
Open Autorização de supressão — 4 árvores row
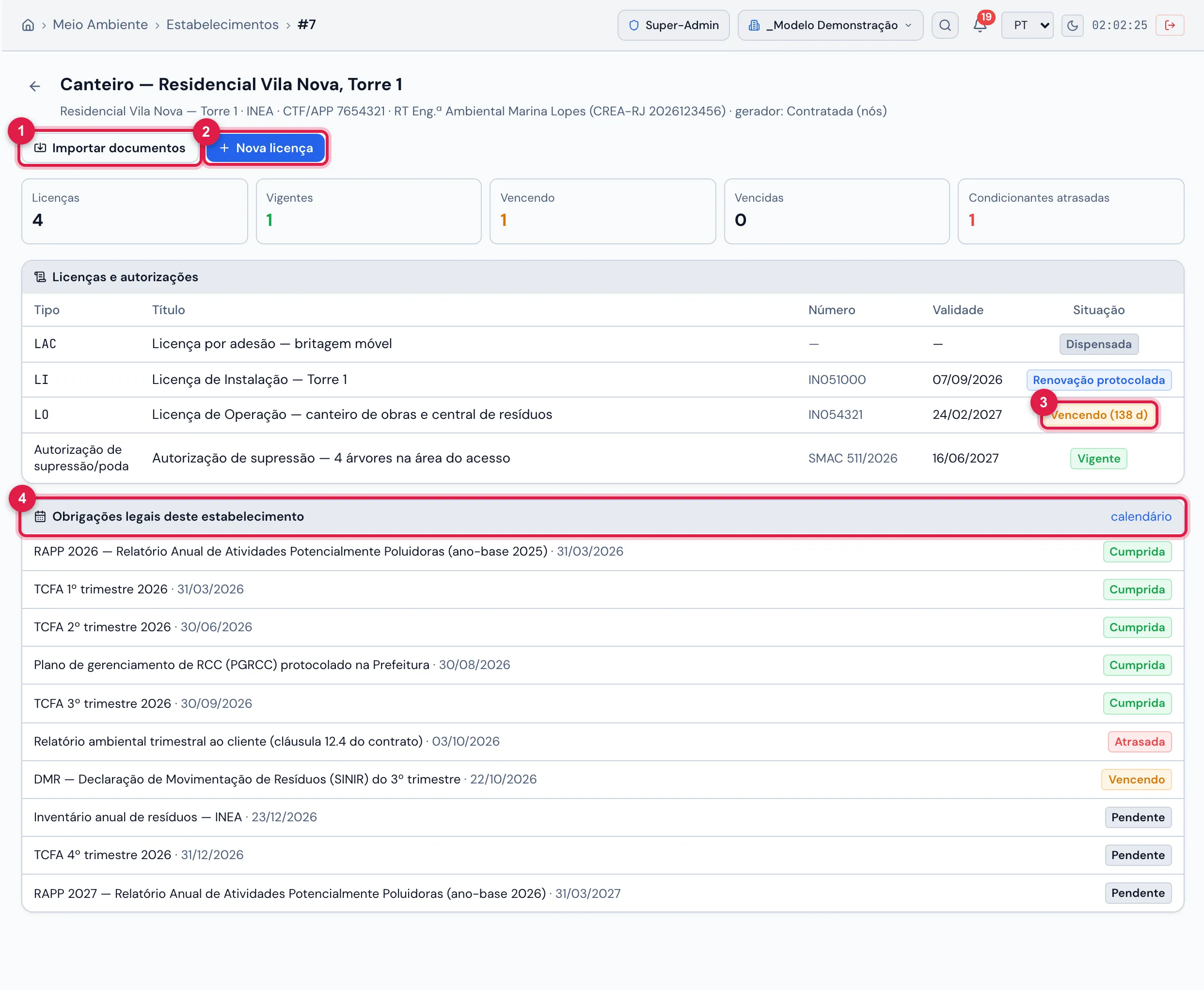click(x=602, y=459)
